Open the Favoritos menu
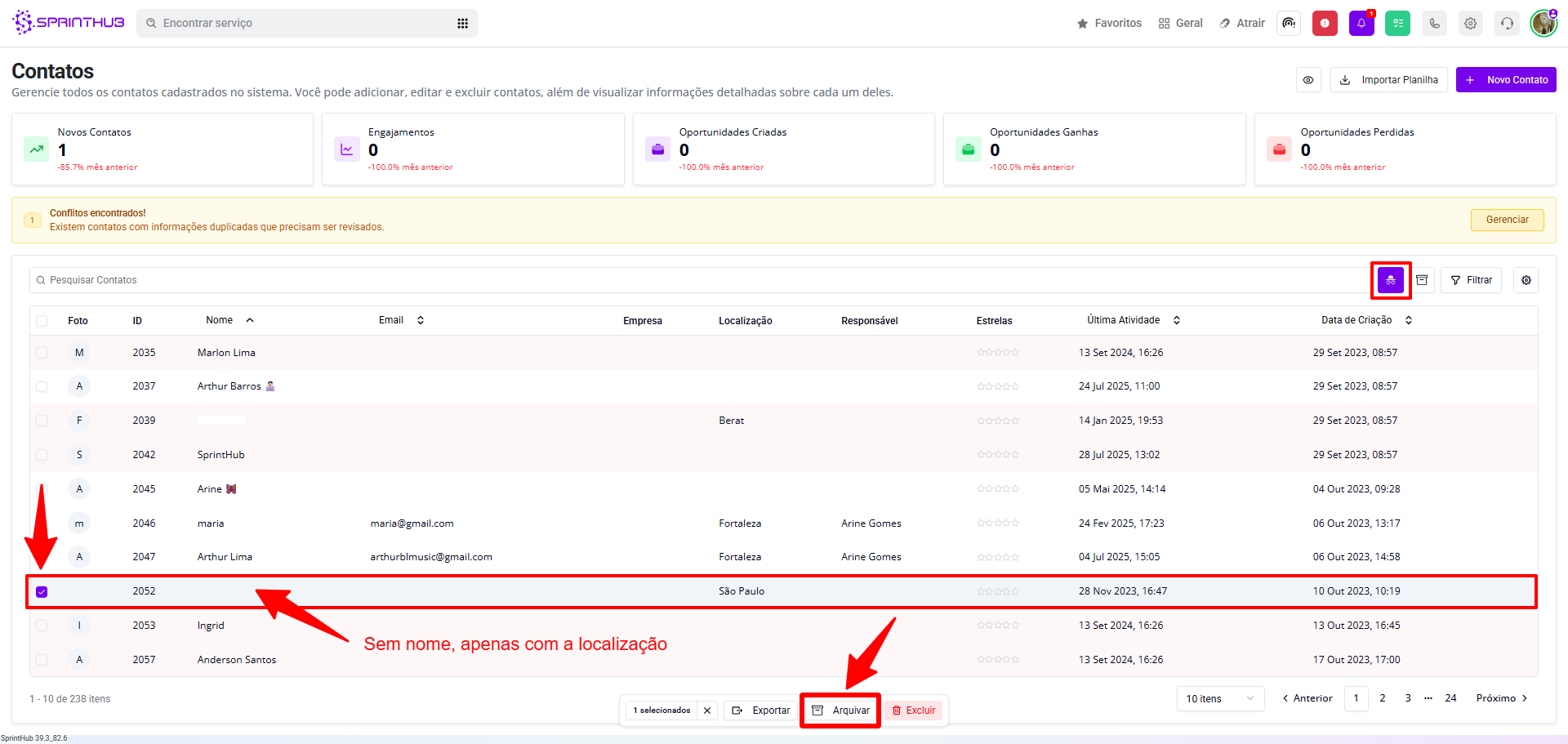The image size is (1568, 744). [1109, 24]
